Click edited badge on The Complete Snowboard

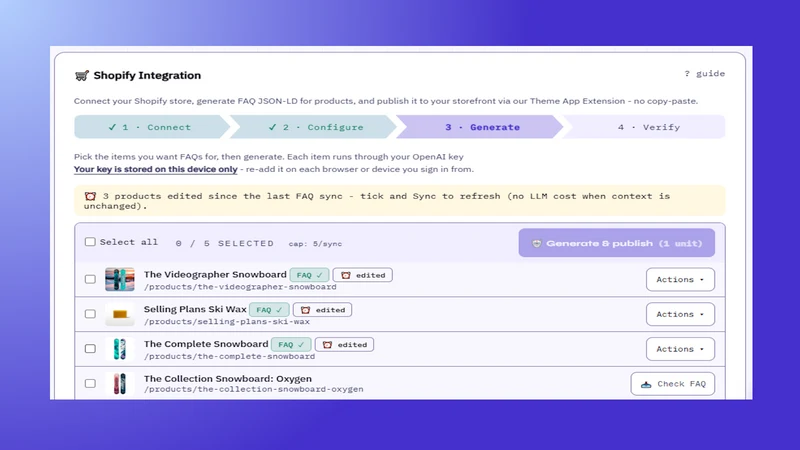[x=344, y=344]
